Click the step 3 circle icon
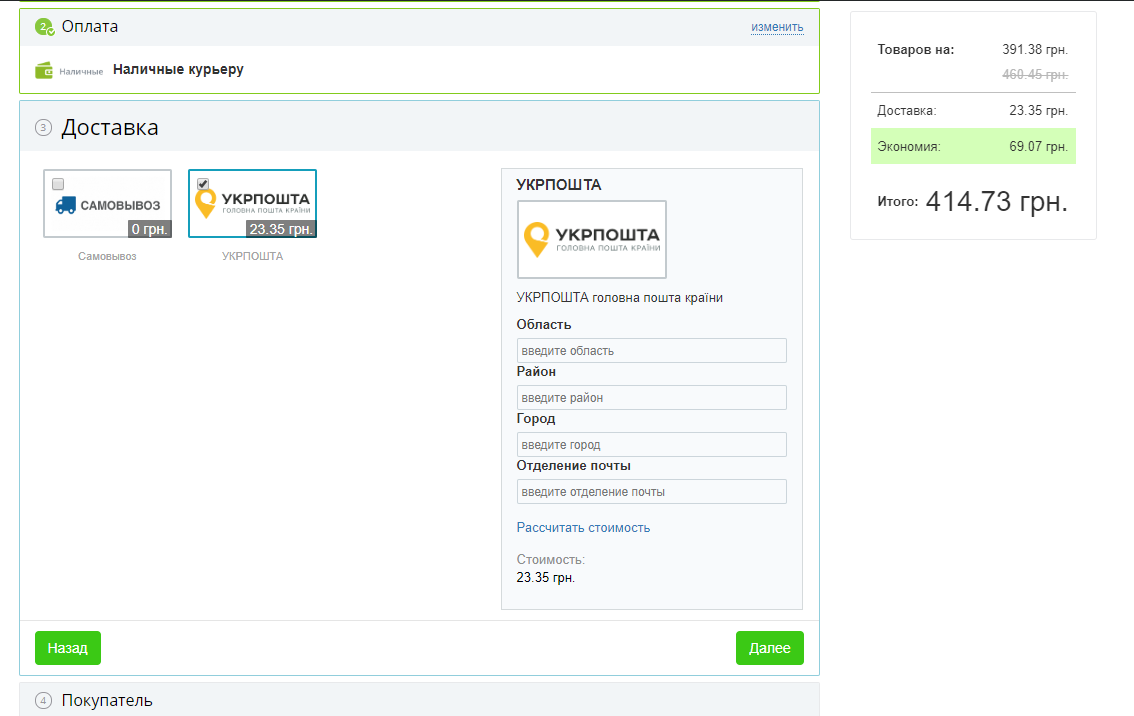This screenshot has height=716, width=1134. click(x=43, y=127)
